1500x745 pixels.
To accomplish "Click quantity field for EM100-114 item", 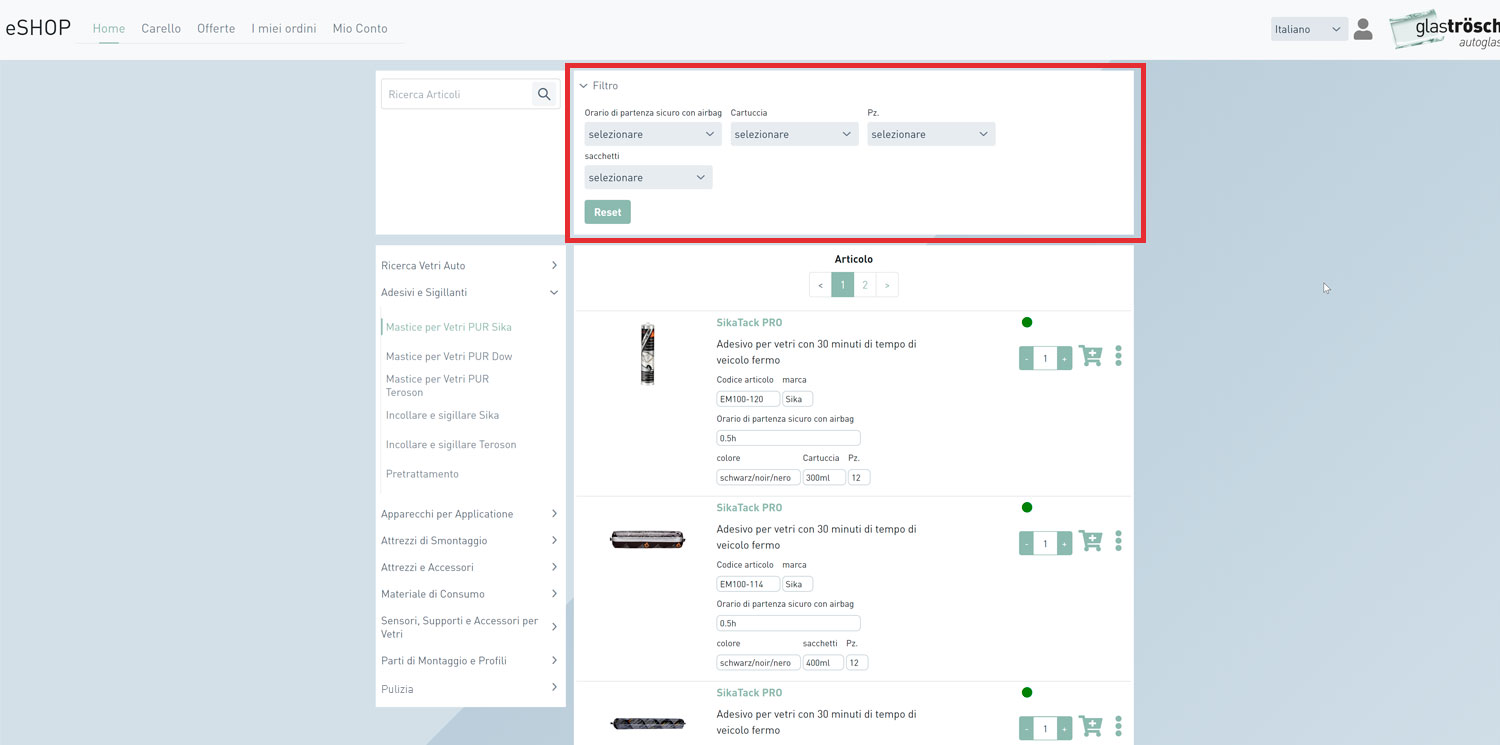I will 1045,543.
